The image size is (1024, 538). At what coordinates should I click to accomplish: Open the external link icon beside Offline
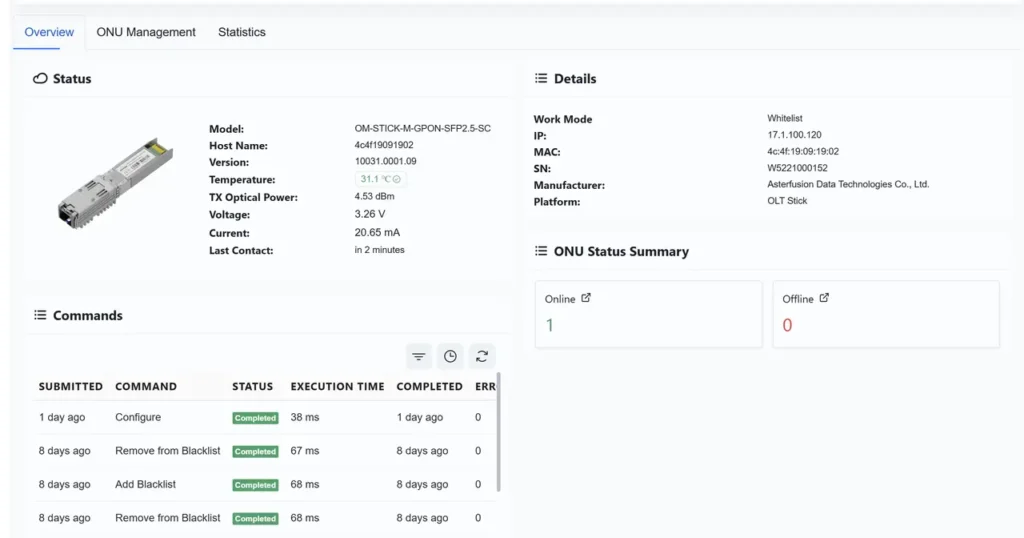(824, 298)
